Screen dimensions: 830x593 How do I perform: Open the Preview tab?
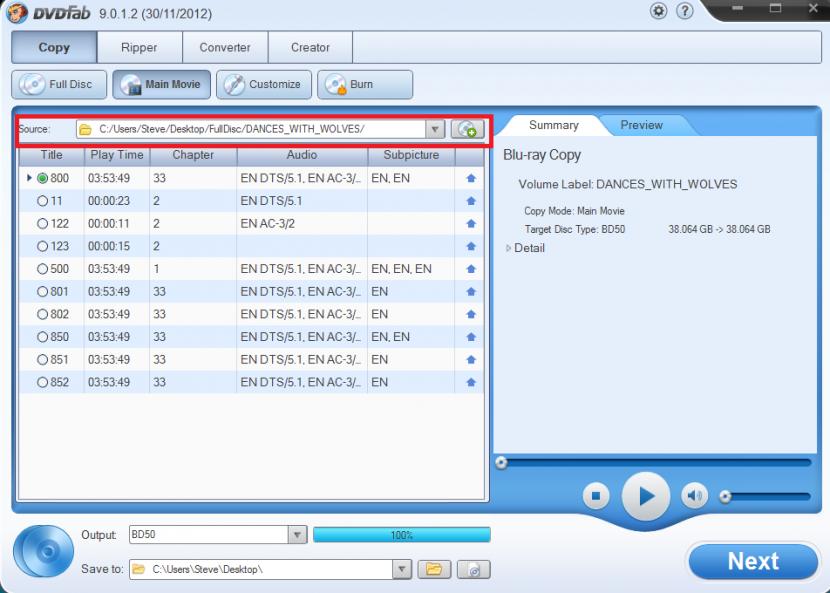tap(641, 125)
